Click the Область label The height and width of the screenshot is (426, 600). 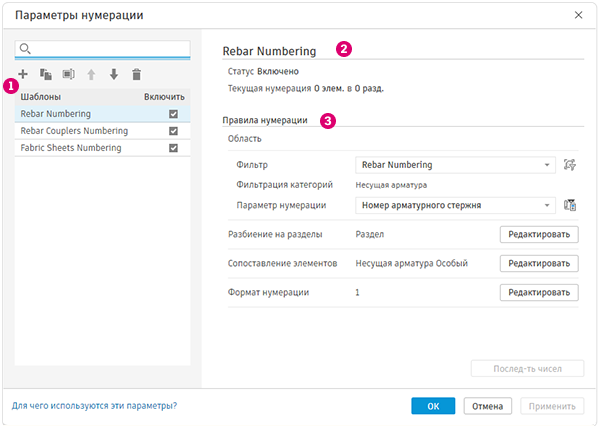pyautogui.click(x=245, y=139)
